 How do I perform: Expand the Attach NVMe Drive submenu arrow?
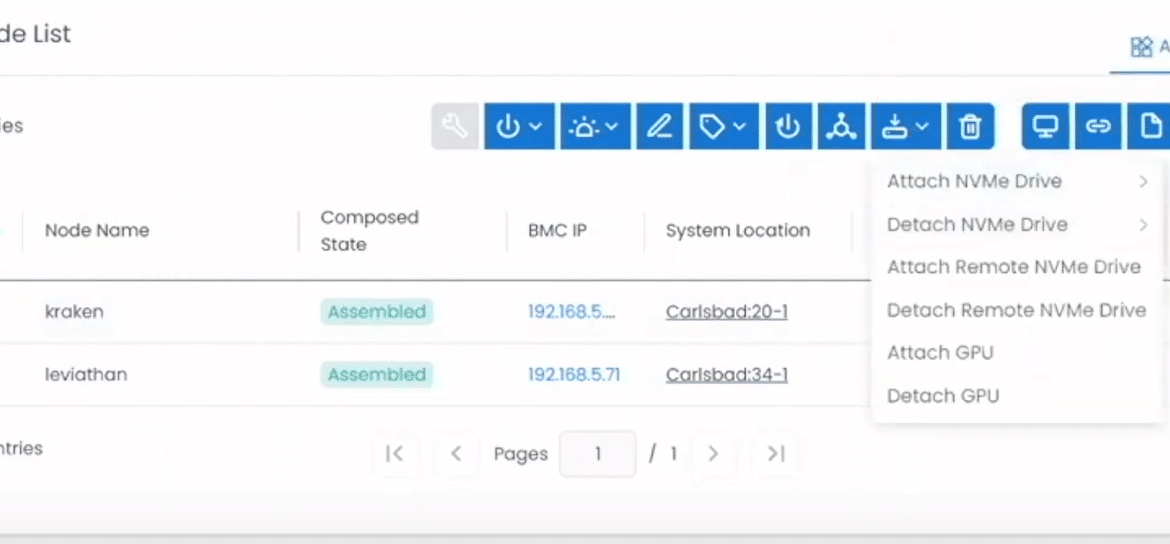click(x=1143, y=181)
